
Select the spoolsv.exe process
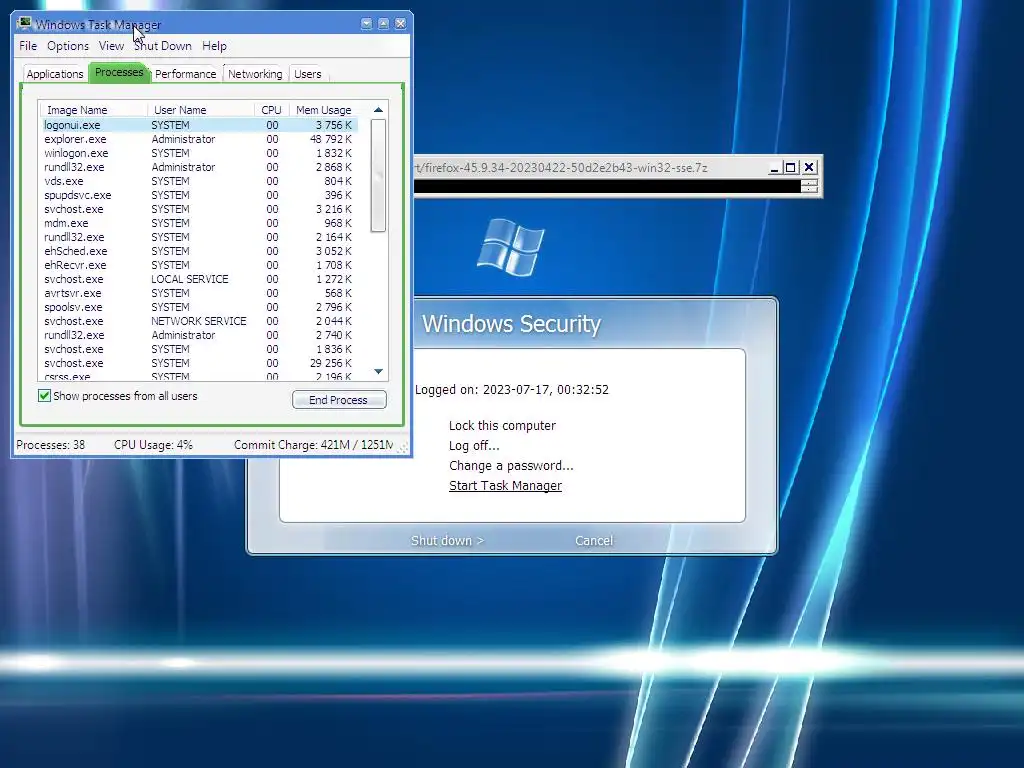[x=199, y=307]
